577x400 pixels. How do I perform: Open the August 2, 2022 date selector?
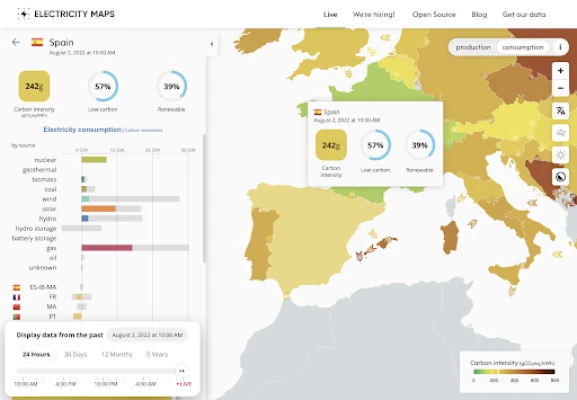[x=147, y=335]
